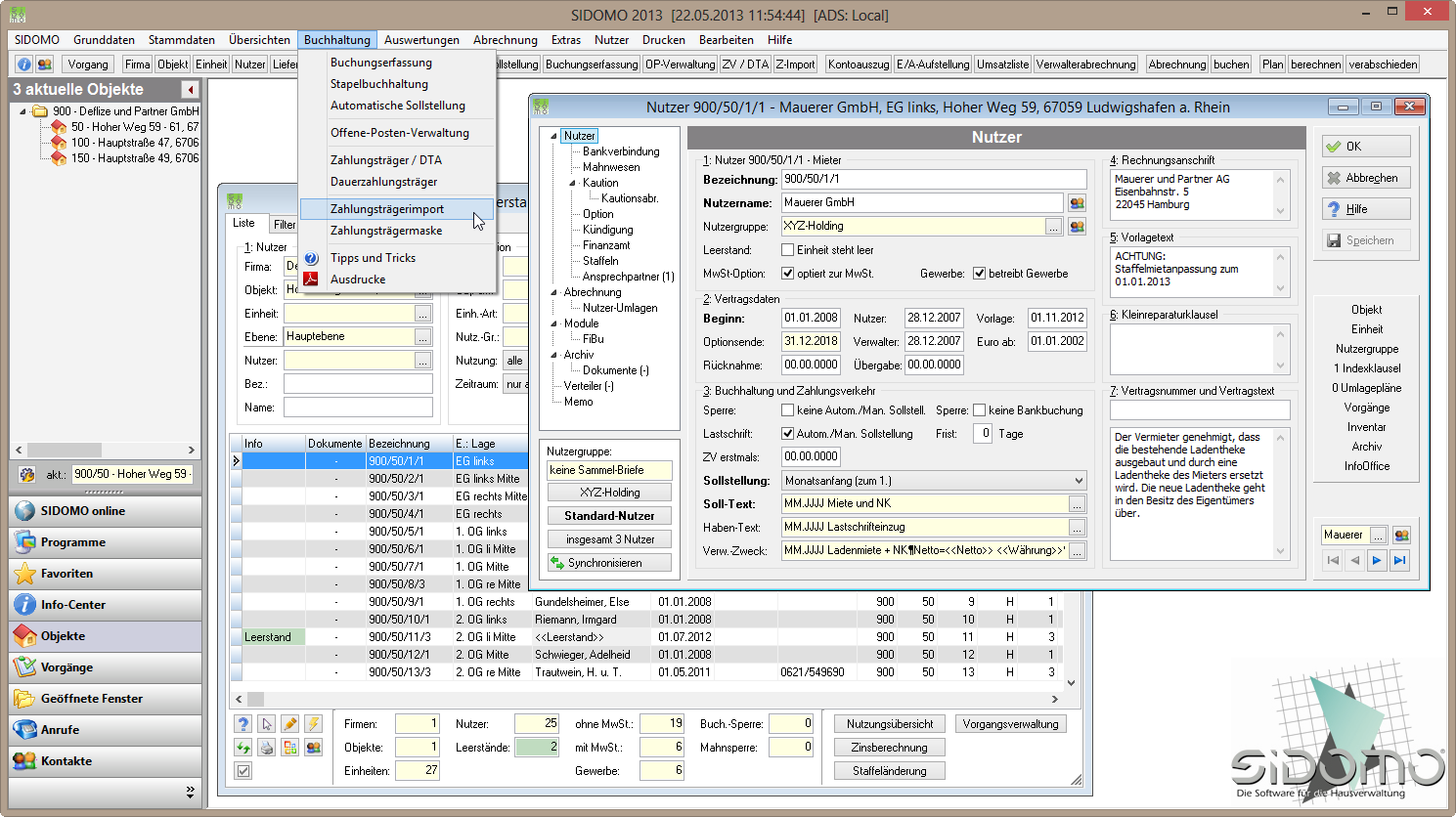This screenshot has width=1456, height=817.
Task: Open SIDOMO online in sidebar
Action: pyautogui.click(x=106, y=511)
